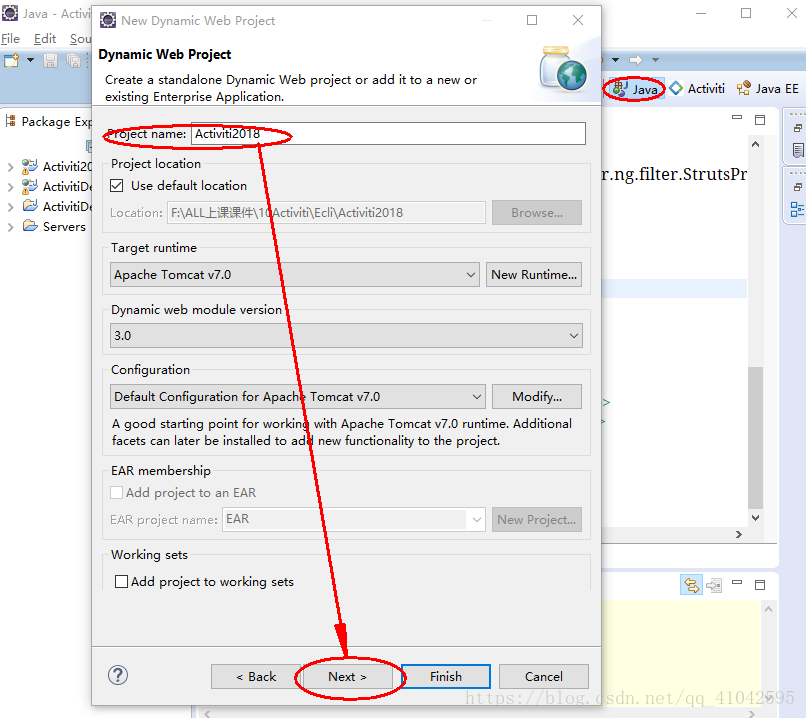Click the Finish button
Image resolution: width=806 pixels, height=718 pixels.
click(x=446, y=676)
